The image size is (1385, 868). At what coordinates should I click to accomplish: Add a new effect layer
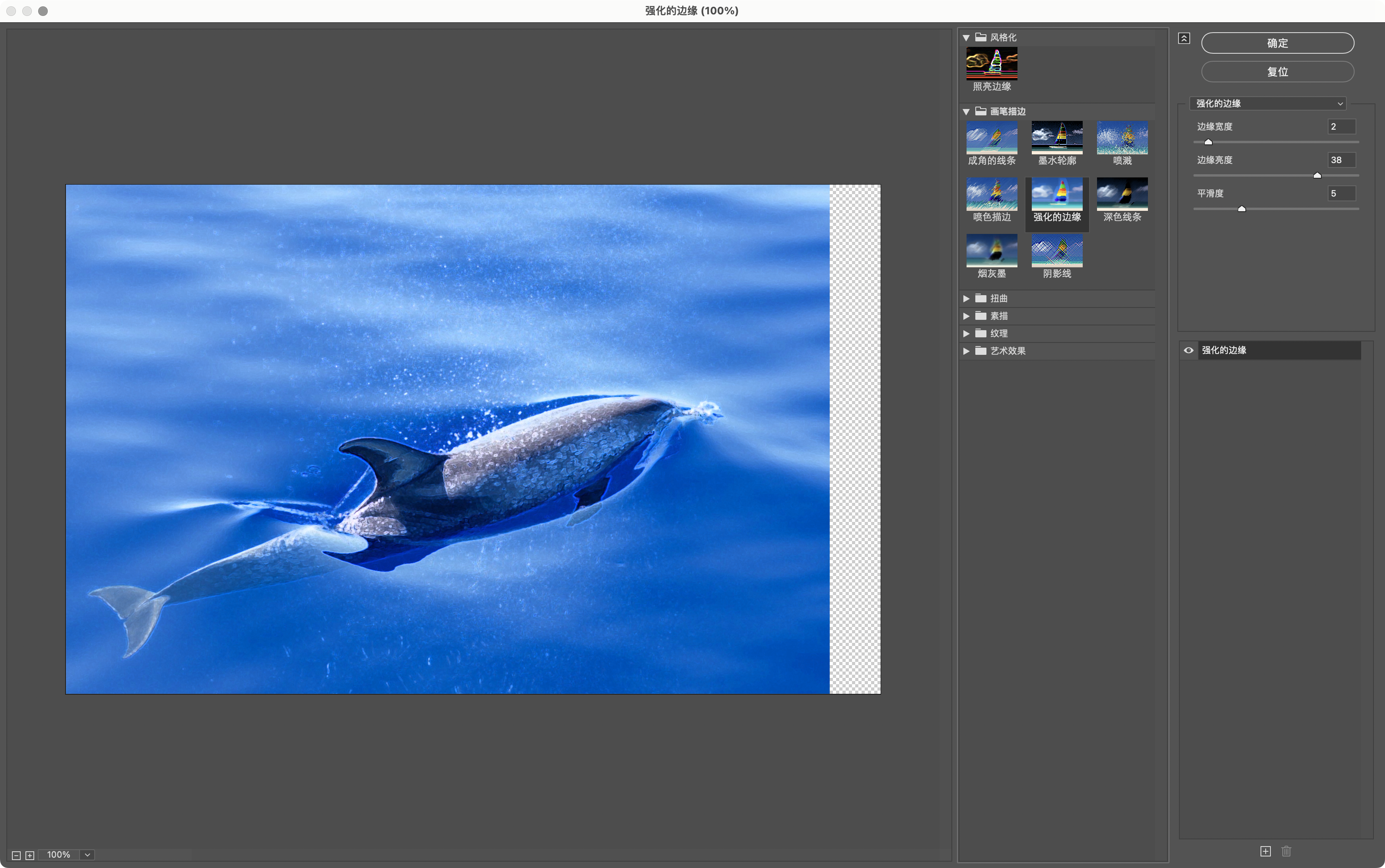(1266, 851)
